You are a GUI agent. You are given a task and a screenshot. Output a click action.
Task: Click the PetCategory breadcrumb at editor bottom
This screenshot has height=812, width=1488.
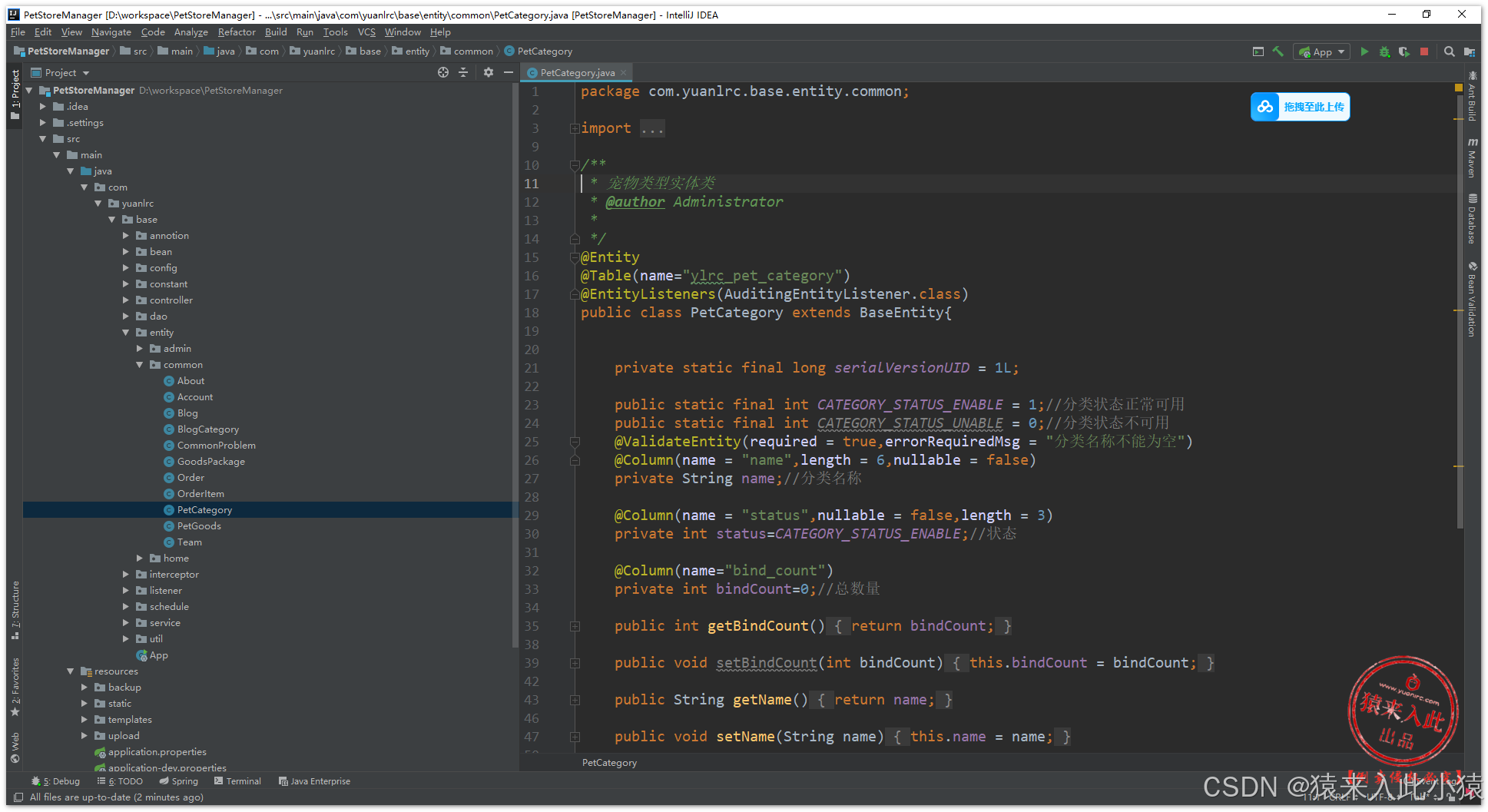(609, 763)
